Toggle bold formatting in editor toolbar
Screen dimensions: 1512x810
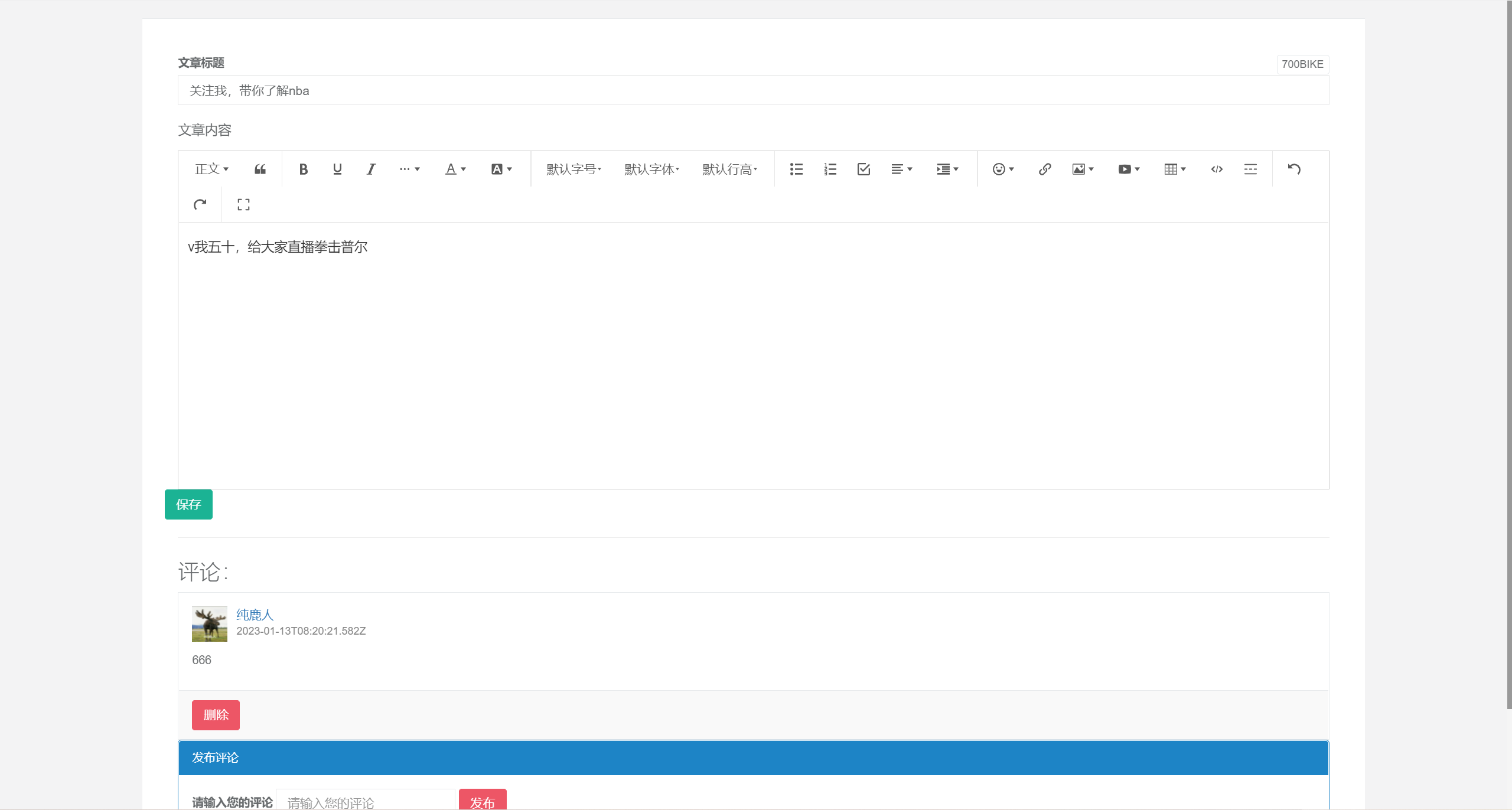click(303, 169)
